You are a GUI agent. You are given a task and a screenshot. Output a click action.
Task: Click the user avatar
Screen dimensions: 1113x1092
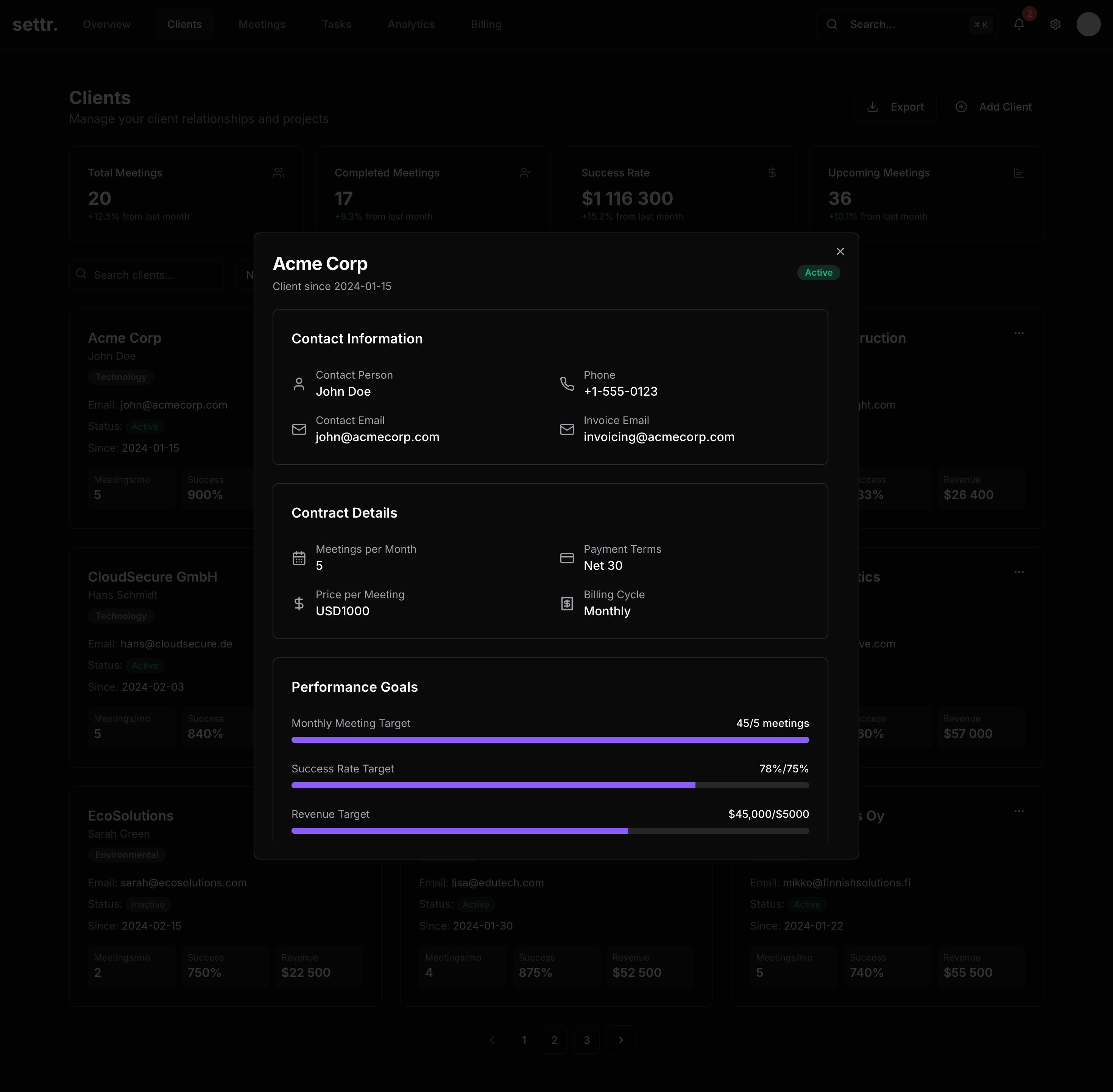pyautogui.click(x=1088, y=24)
